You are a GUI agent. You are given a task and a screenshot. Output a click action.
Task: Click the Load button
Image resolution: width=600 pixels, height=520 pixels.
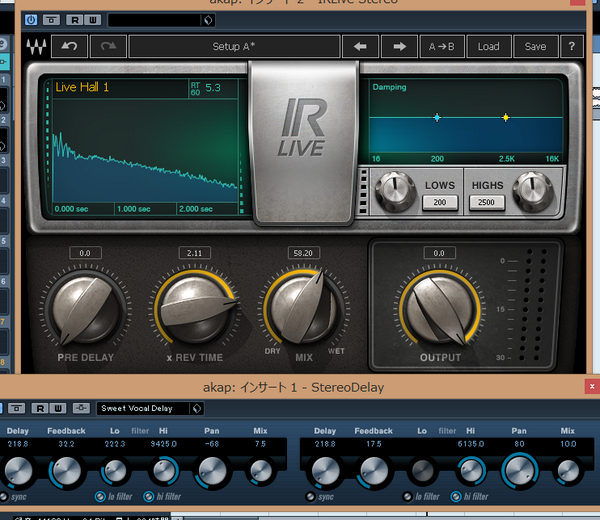point(489,47)
